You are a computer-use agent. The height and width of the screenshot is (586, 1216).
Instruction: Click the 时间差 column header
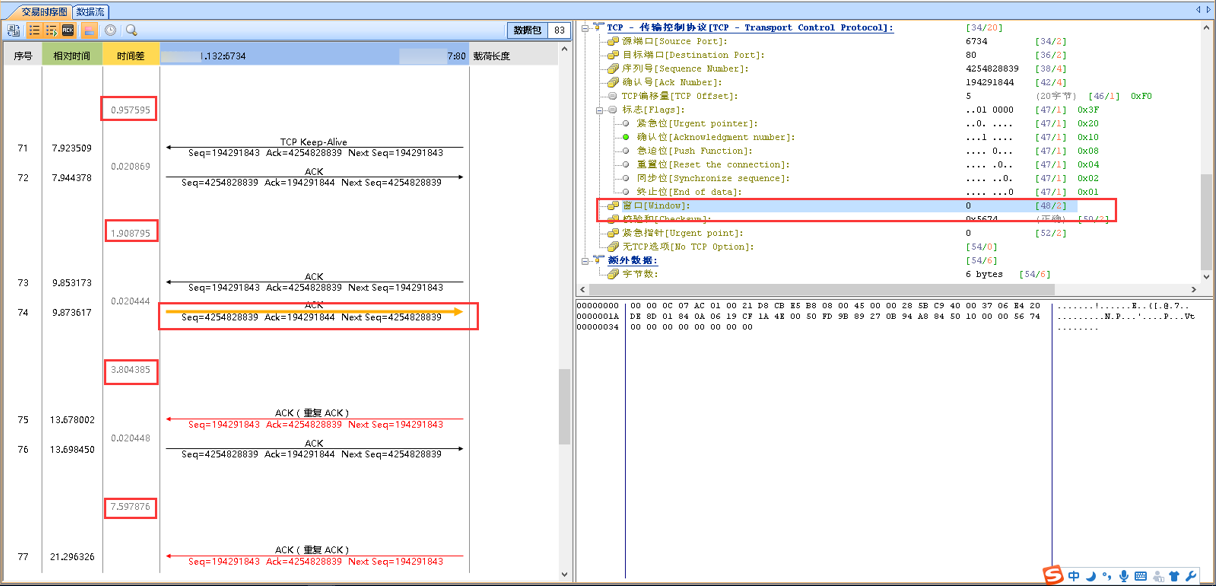(x=131, y=56)
